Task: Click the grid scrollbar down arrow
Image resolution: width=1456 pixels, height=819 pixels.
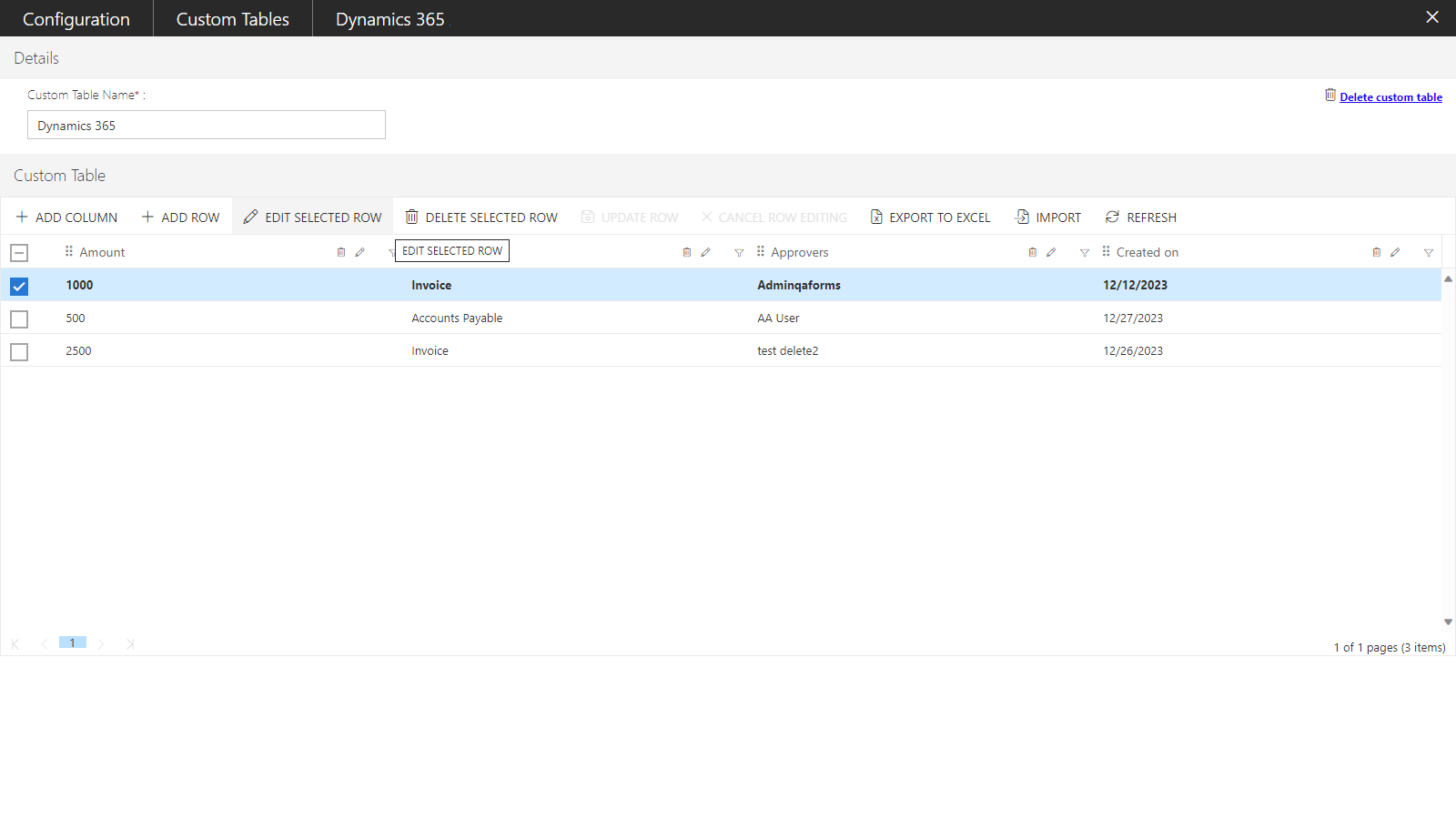Action: [x=1448, y=622]
